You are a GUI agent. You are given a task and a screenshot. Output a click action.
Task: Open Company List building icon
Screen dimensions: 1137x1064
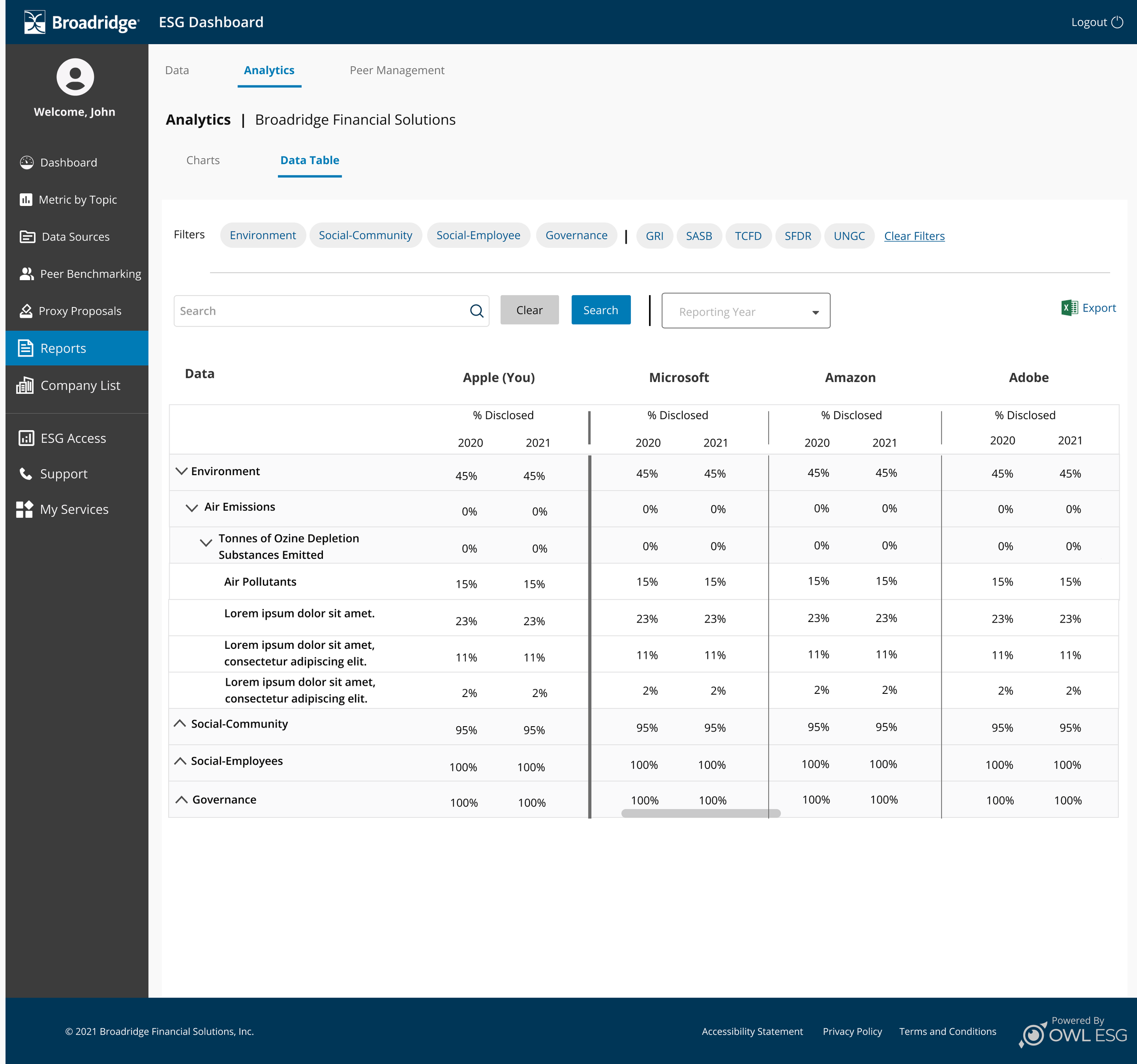click(x=25, y=385)
